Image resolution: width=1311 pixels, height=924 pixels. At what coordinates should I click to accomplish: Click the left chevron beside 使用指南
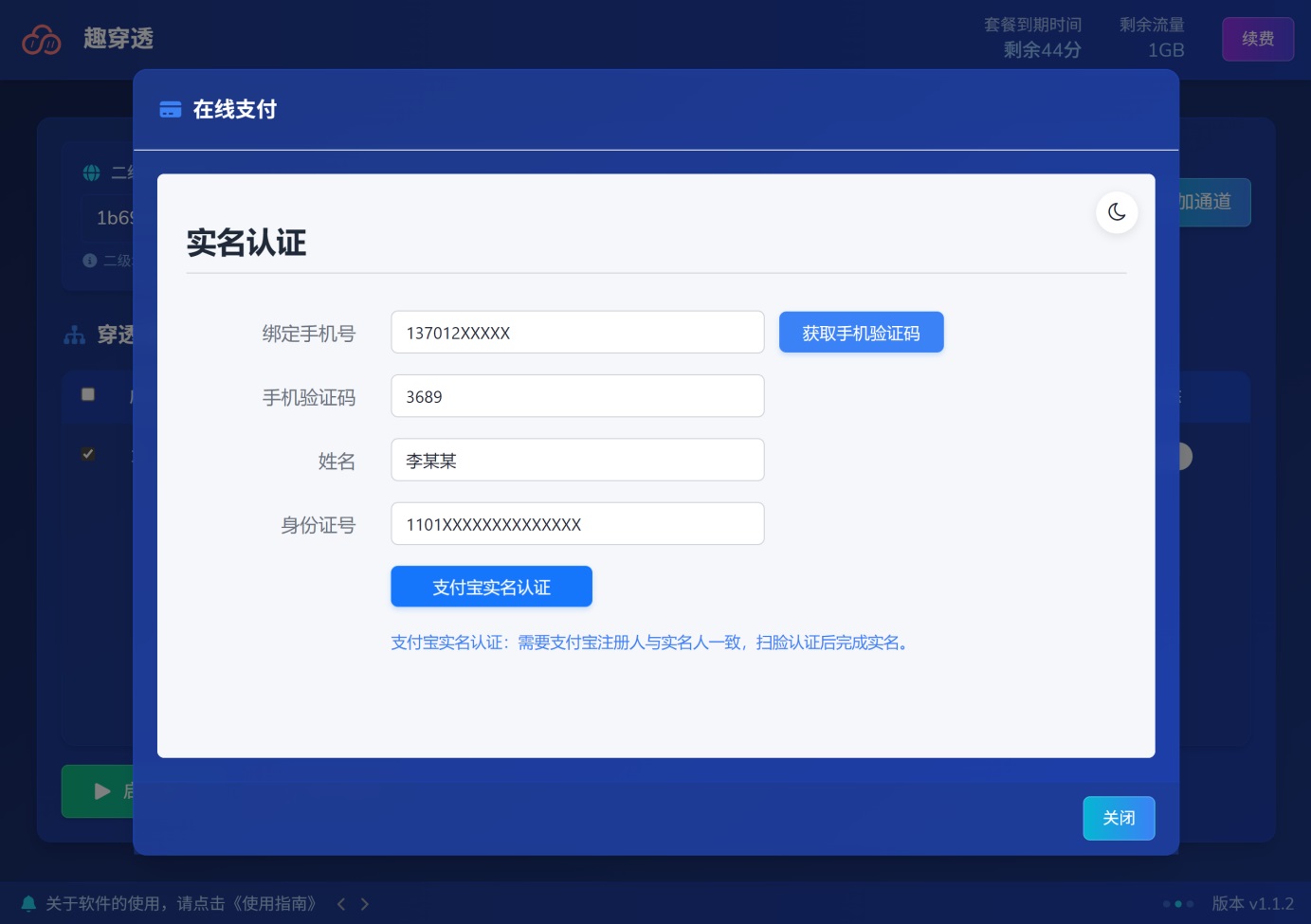tap(339, 903)
